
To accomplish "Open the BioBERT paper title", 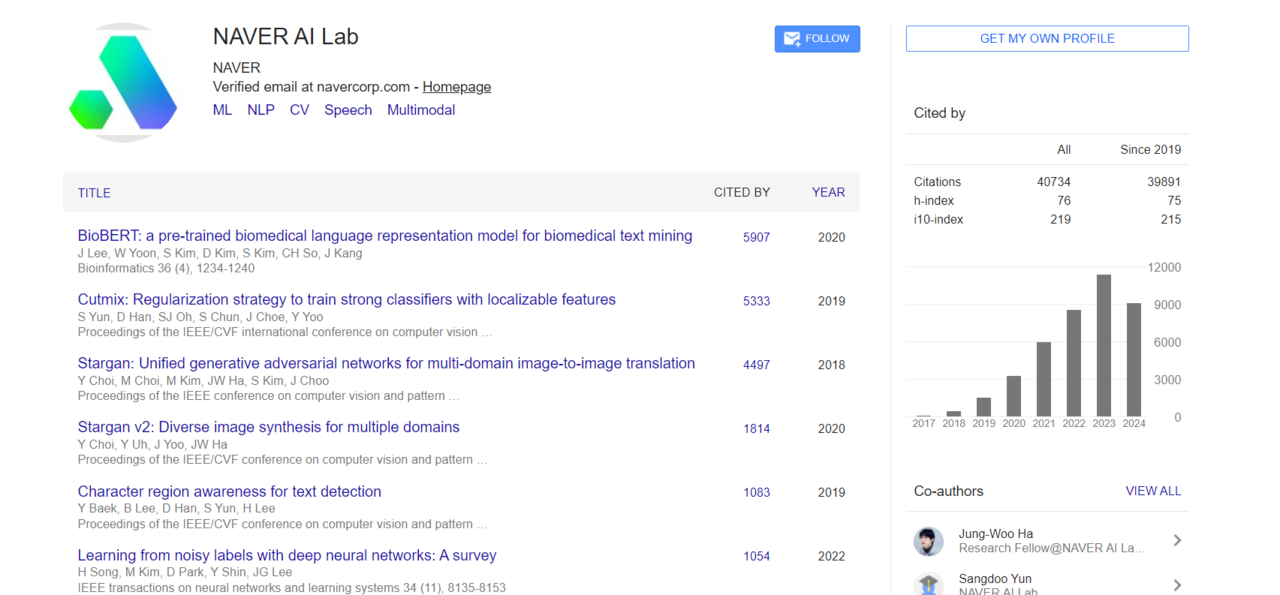I will click(x=384, y=236).
